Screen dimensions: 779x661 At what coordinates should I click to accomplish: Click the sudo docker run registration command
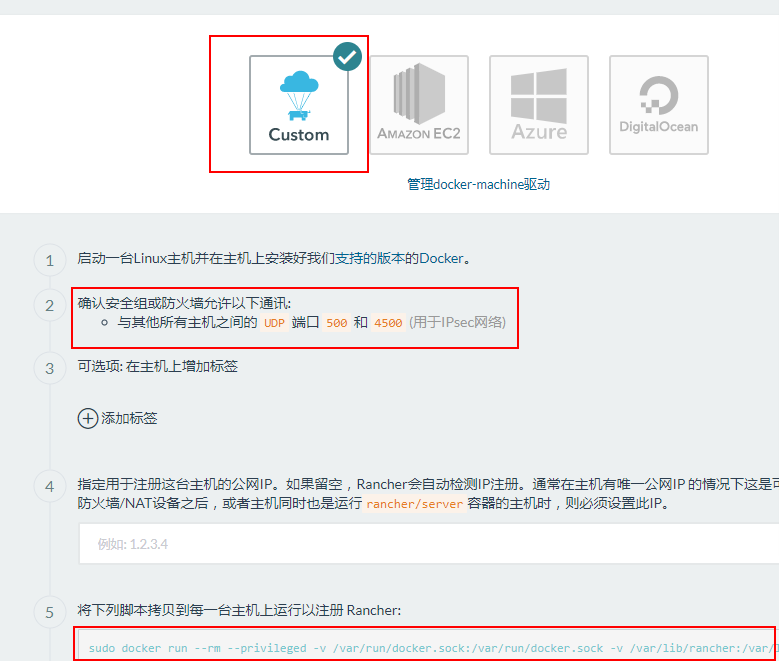point(429,648)
